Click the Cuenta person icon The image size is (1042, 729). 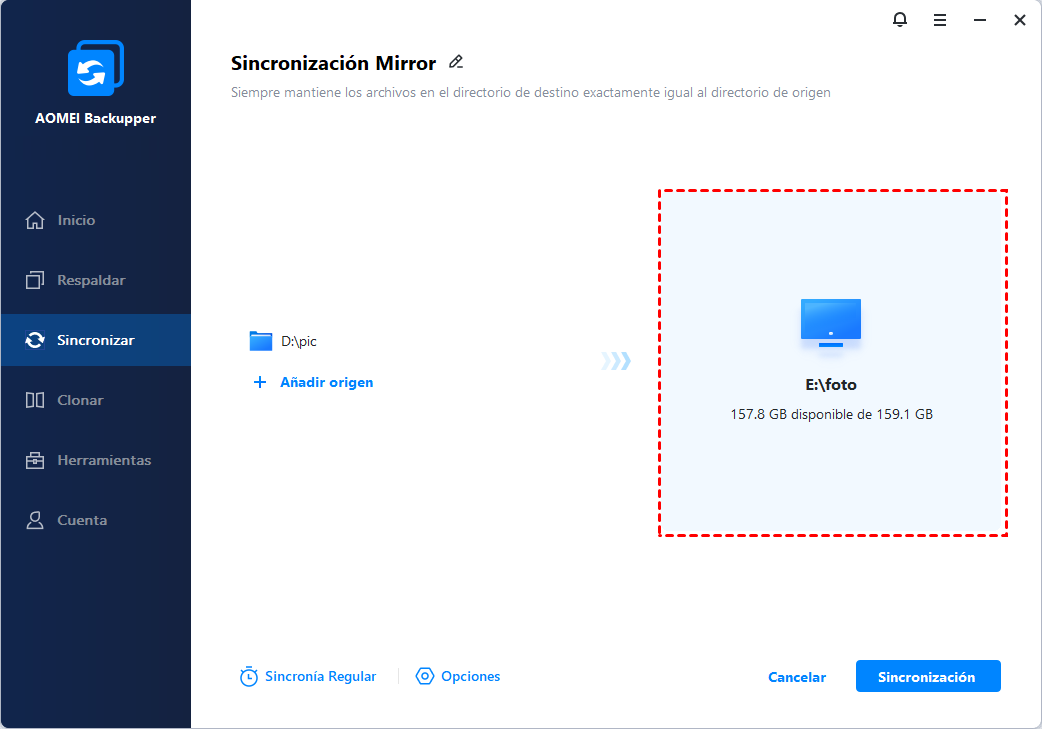click(x=35, y=520)
